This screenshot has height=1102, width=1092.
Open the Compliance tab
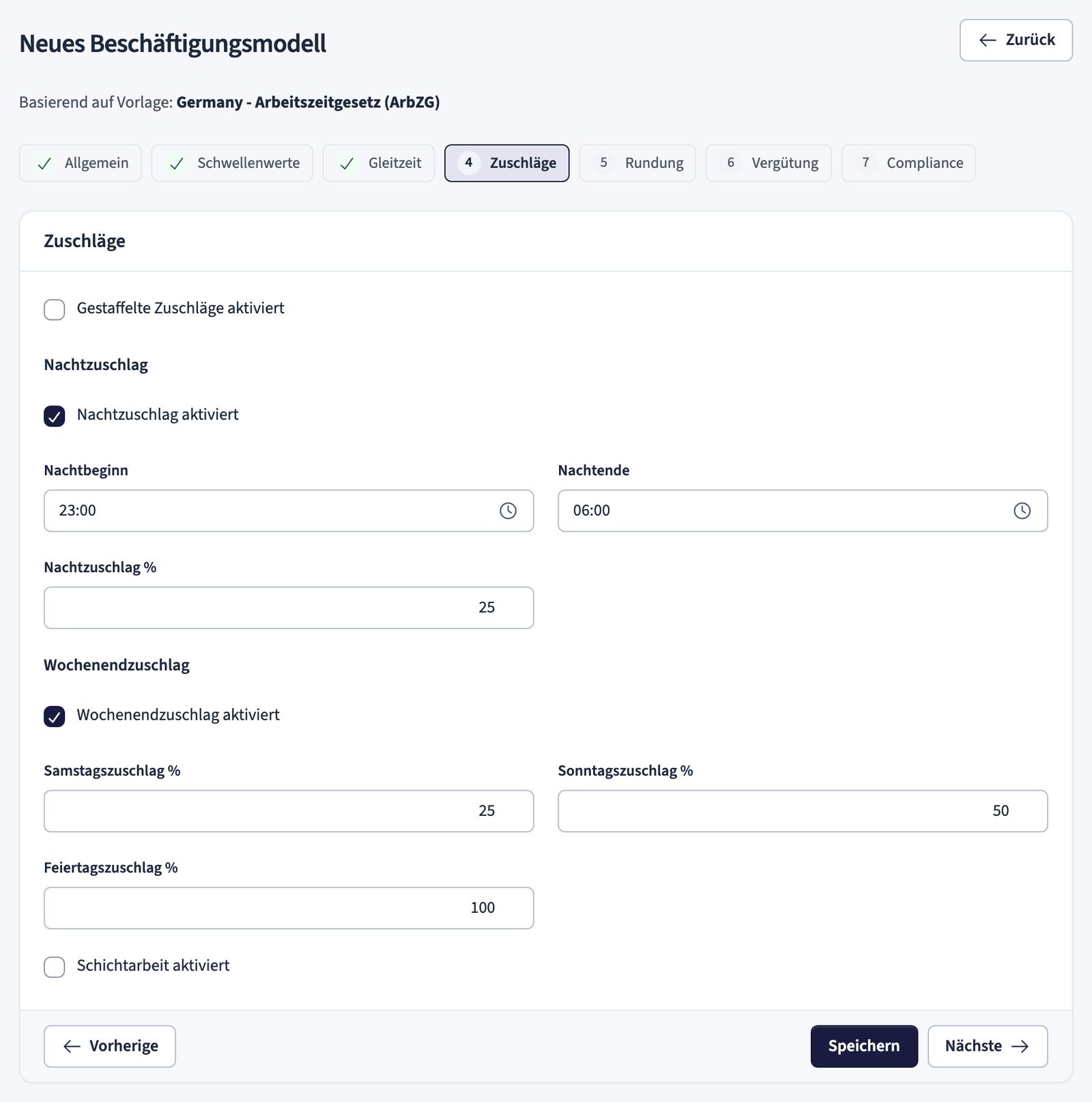908,163
